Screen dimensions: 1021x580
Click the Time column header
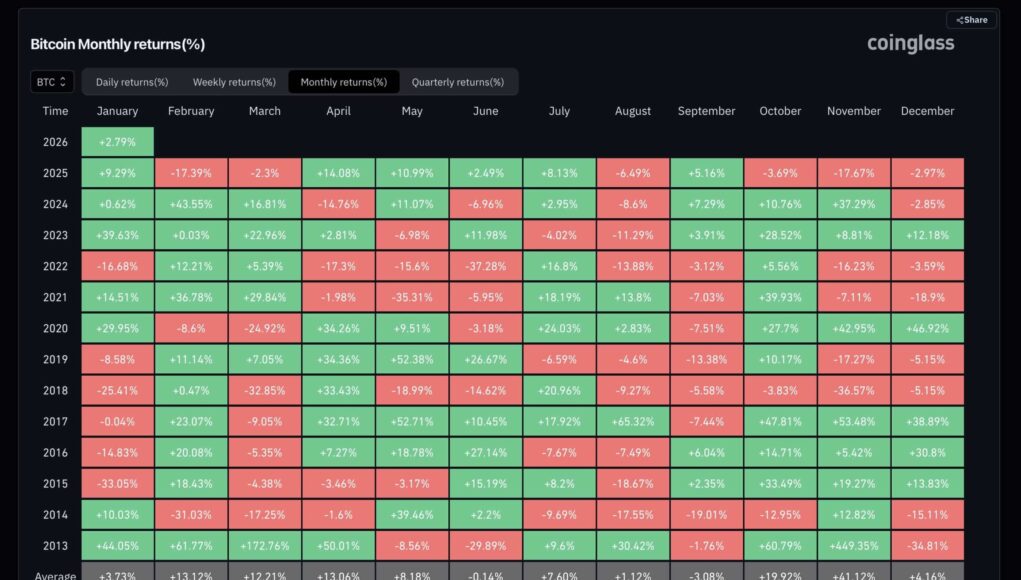click(56, 111)
